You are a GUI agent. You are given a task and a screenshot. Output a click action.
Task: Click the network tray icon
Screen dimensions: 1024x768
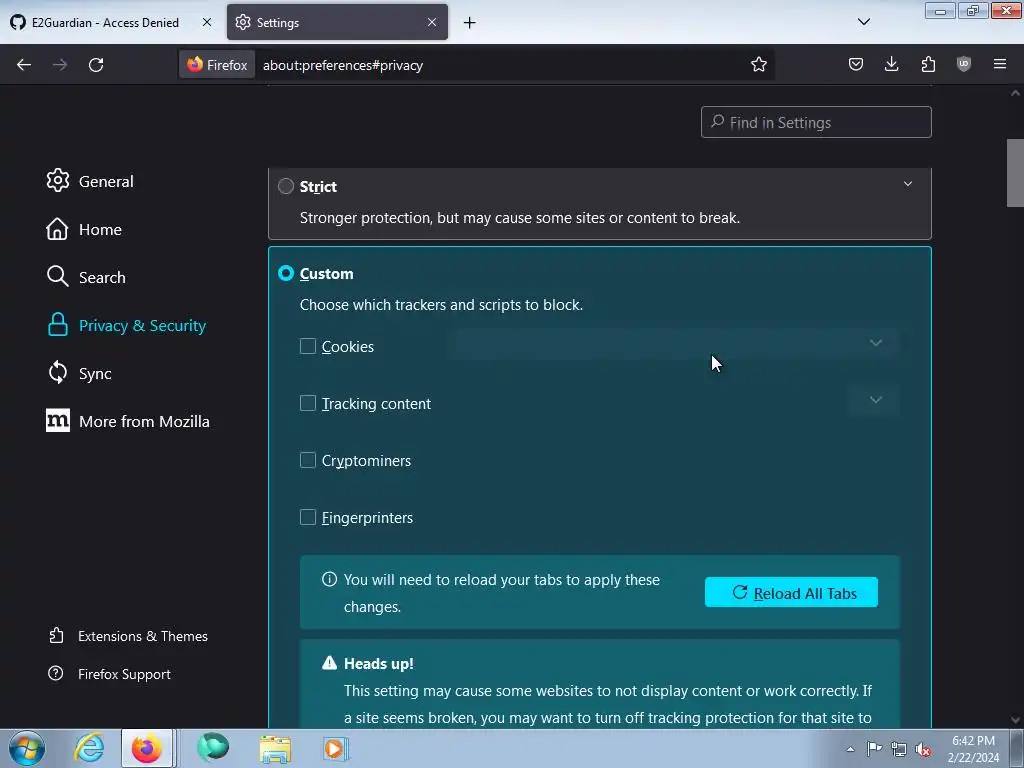coord(899,749)
